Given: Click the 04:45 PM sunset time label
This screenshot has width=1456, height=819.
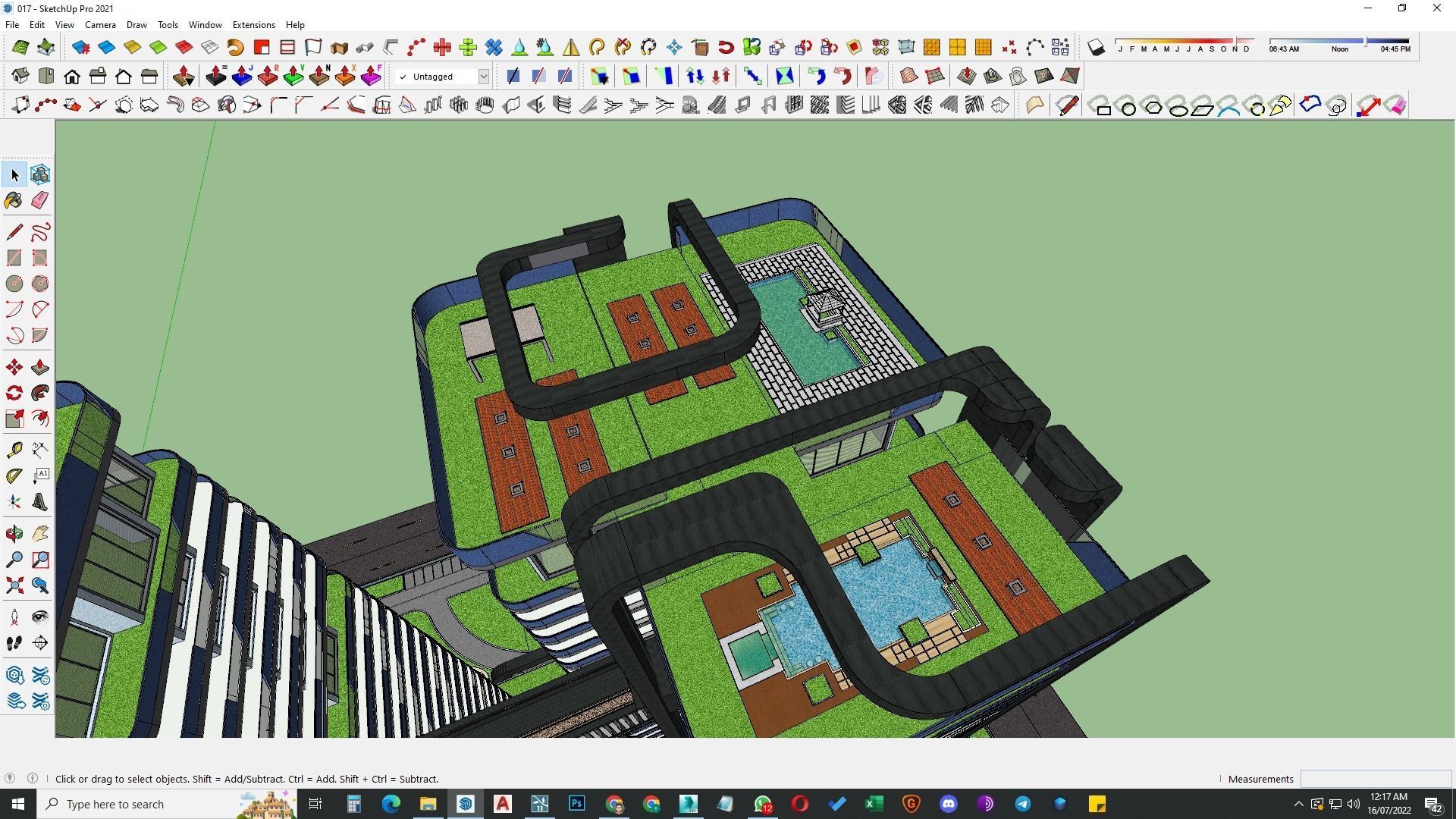Looking at the screenshot, I should (1395, 49).
